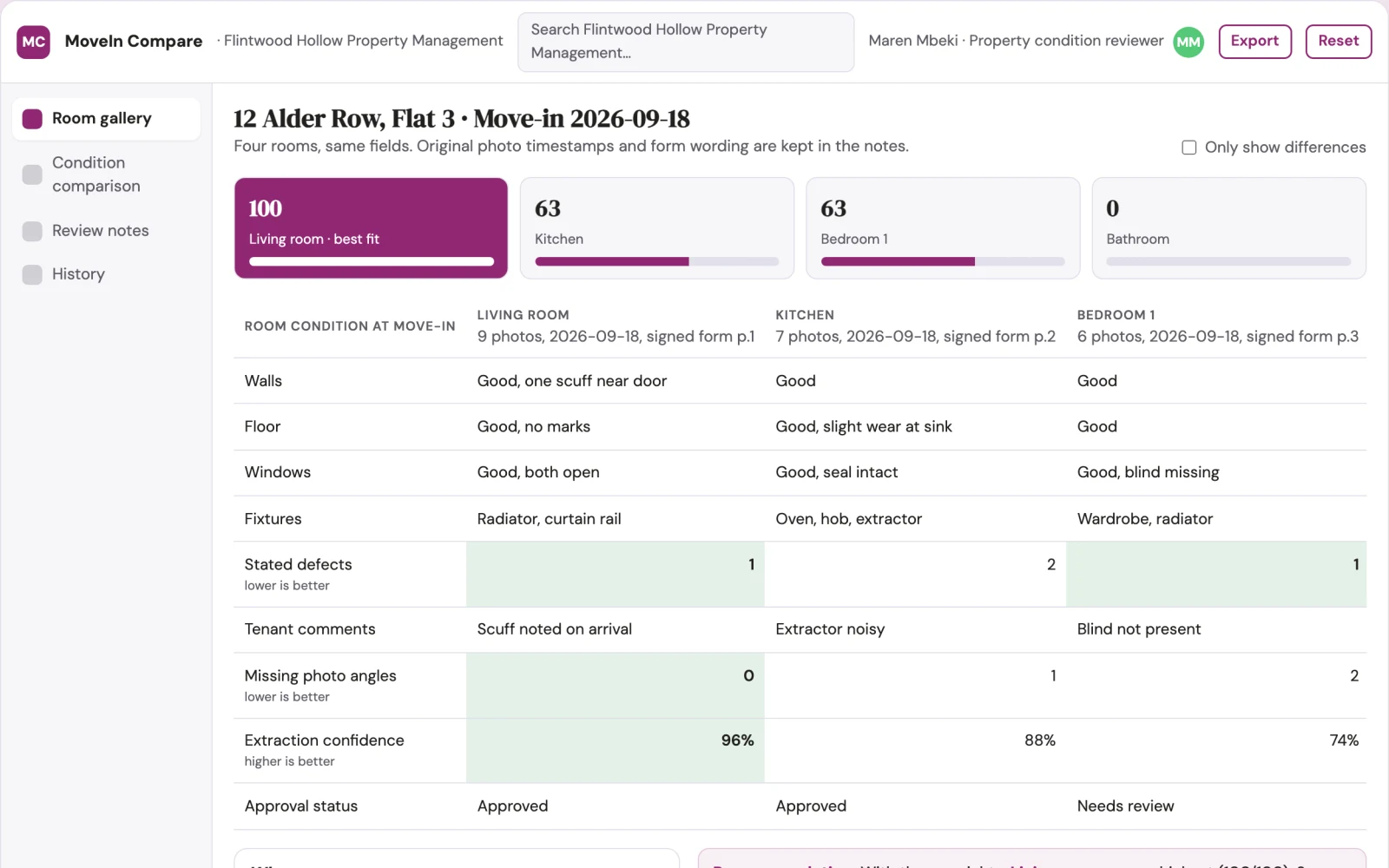Focus the Search Flintwood Hollow field

click(x=686, y=42)
